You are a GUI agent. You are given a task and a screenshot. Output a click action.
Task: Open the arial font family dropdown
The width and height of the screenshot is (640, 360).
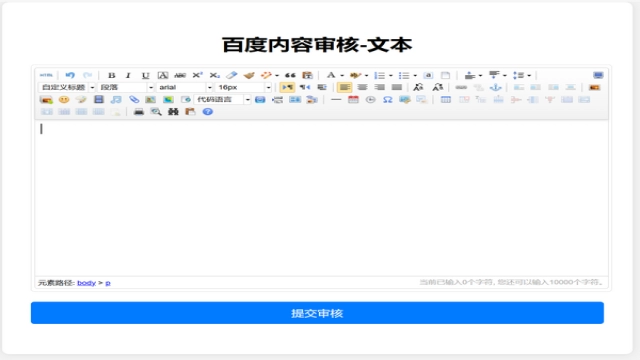point(185,87)
